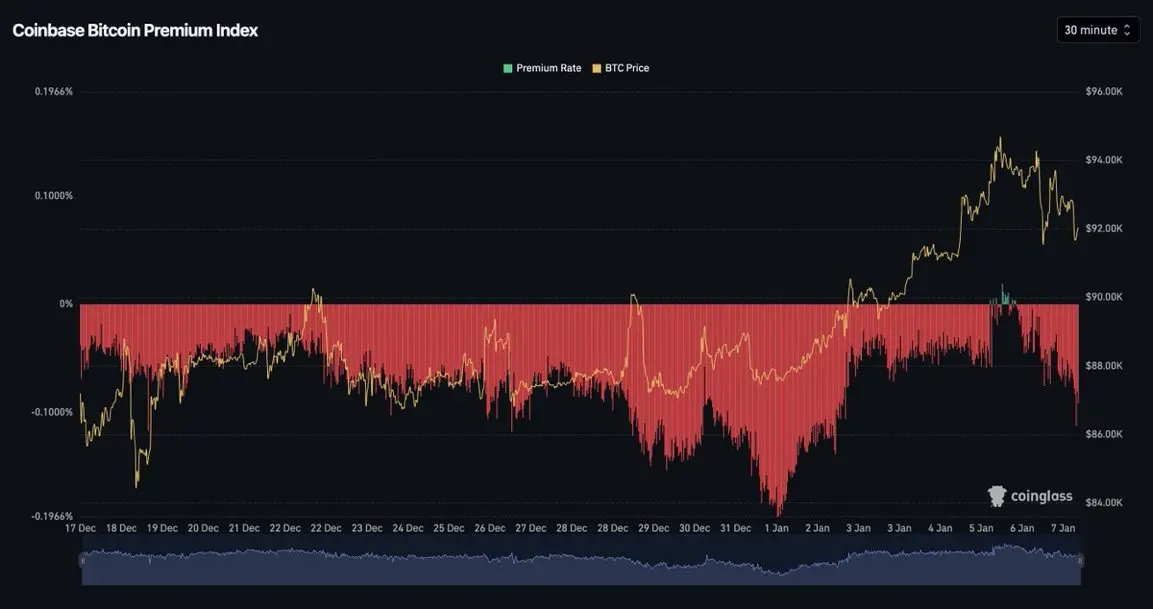This screenshot has width=1153, height=609.
Task: Click the 30 Dec date label
Action: 695,528
